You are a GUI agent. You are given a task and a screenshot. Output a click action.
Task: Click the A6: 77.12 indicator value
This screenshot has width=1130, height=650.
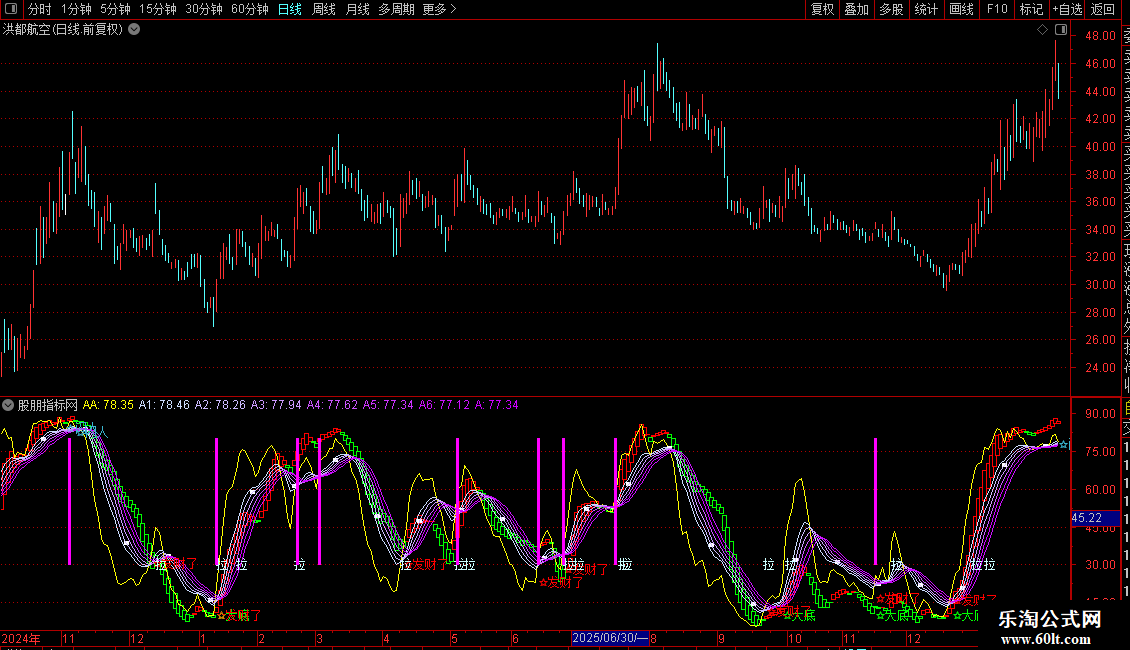point(445,405)
